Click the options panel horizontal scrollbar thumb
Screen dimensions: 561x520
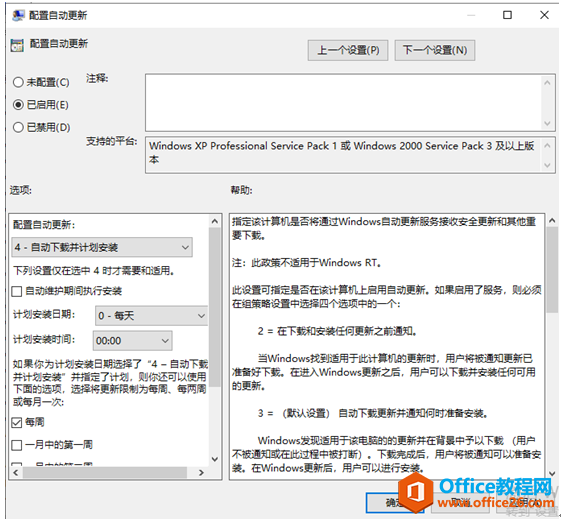point(105,472)
